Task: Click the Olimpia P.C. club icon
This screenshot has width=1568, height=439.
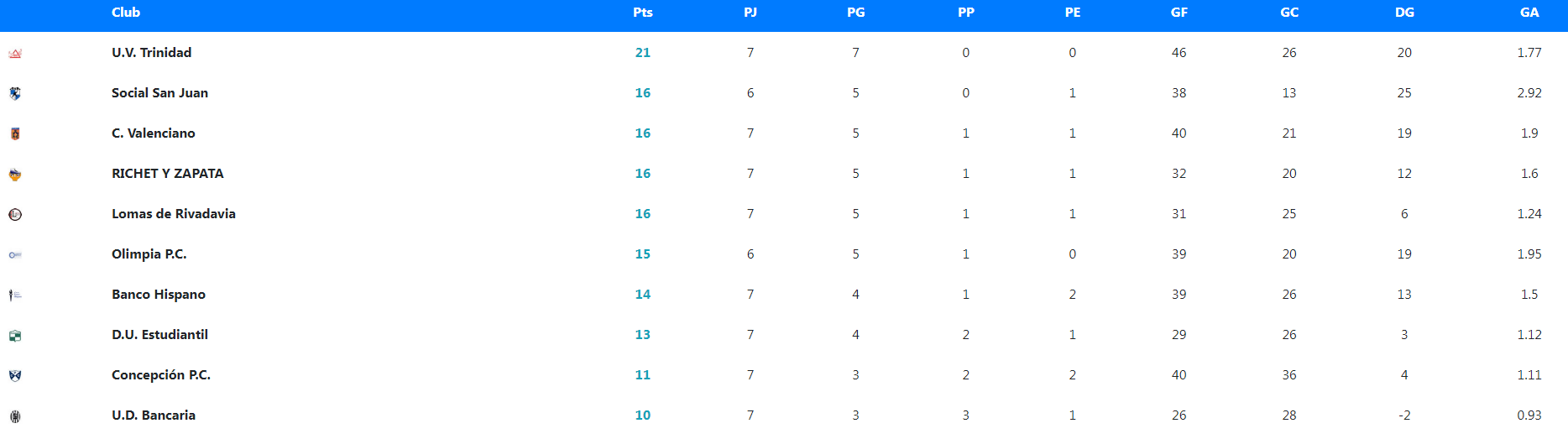Action: click(15, 254)
